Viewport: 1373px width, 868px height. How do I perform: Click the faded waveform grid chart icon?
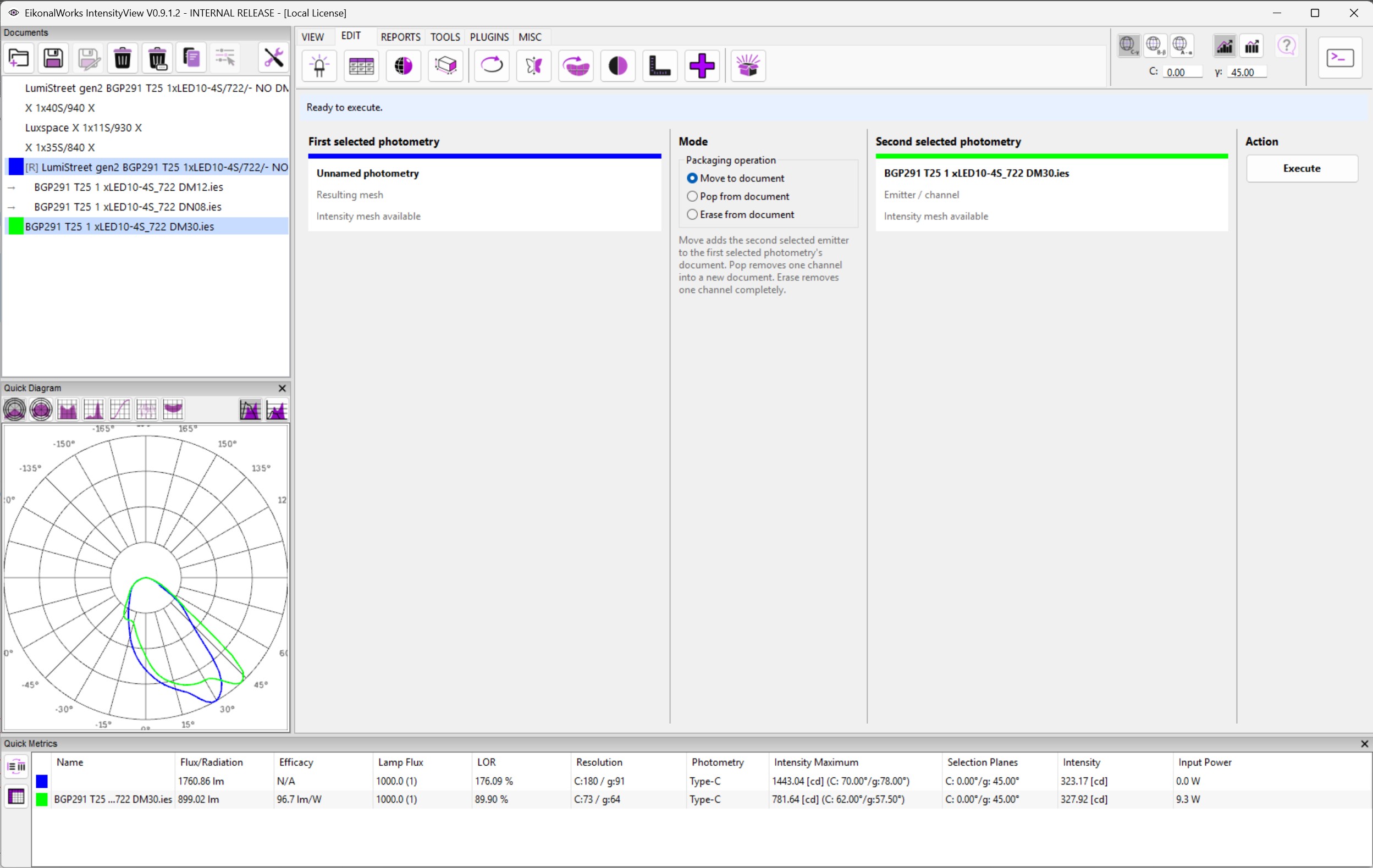pos(146,410)
